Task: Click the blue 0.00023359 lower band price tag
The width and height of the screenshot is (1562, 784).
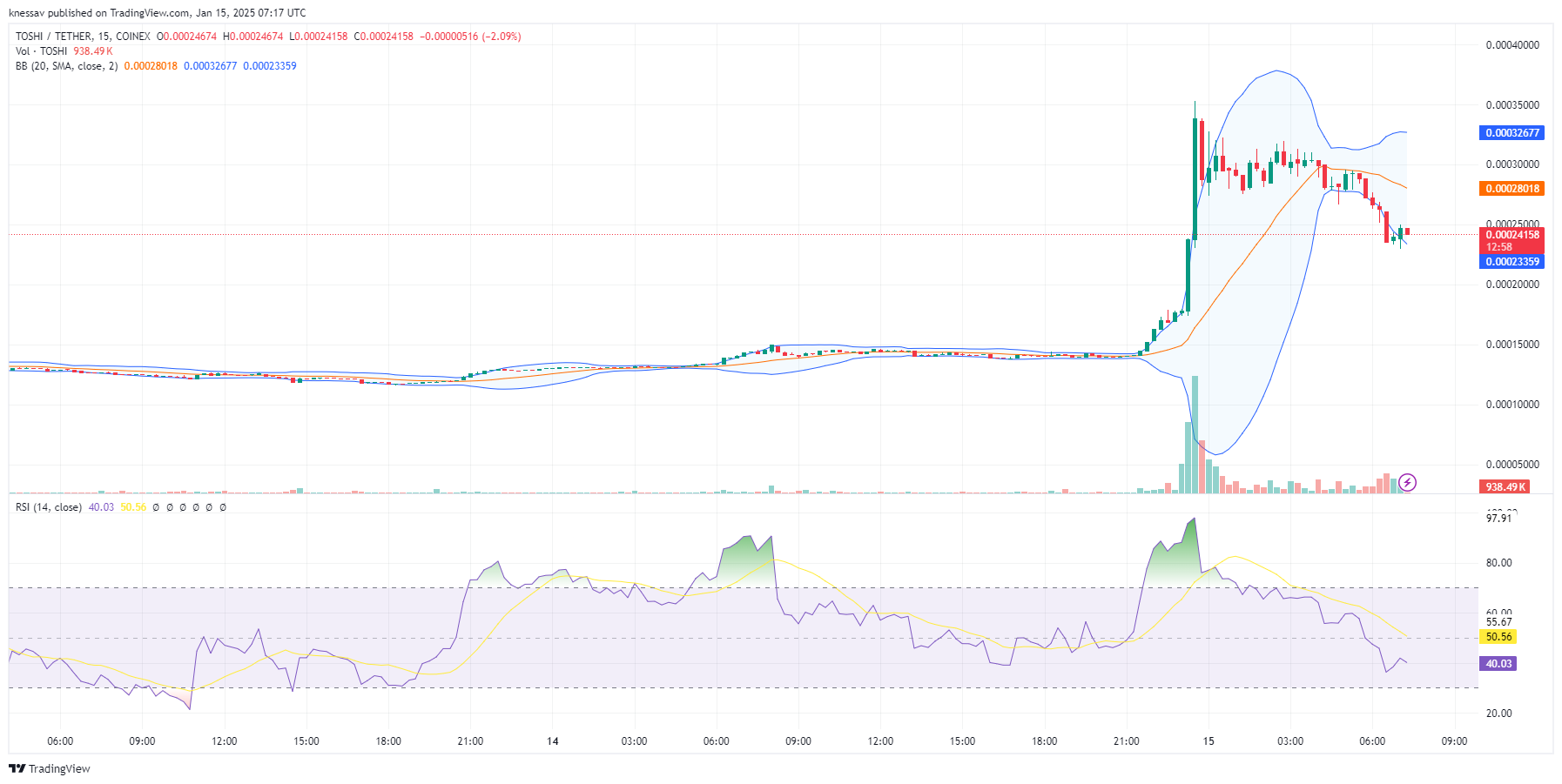Action: tap(1512, 262)
